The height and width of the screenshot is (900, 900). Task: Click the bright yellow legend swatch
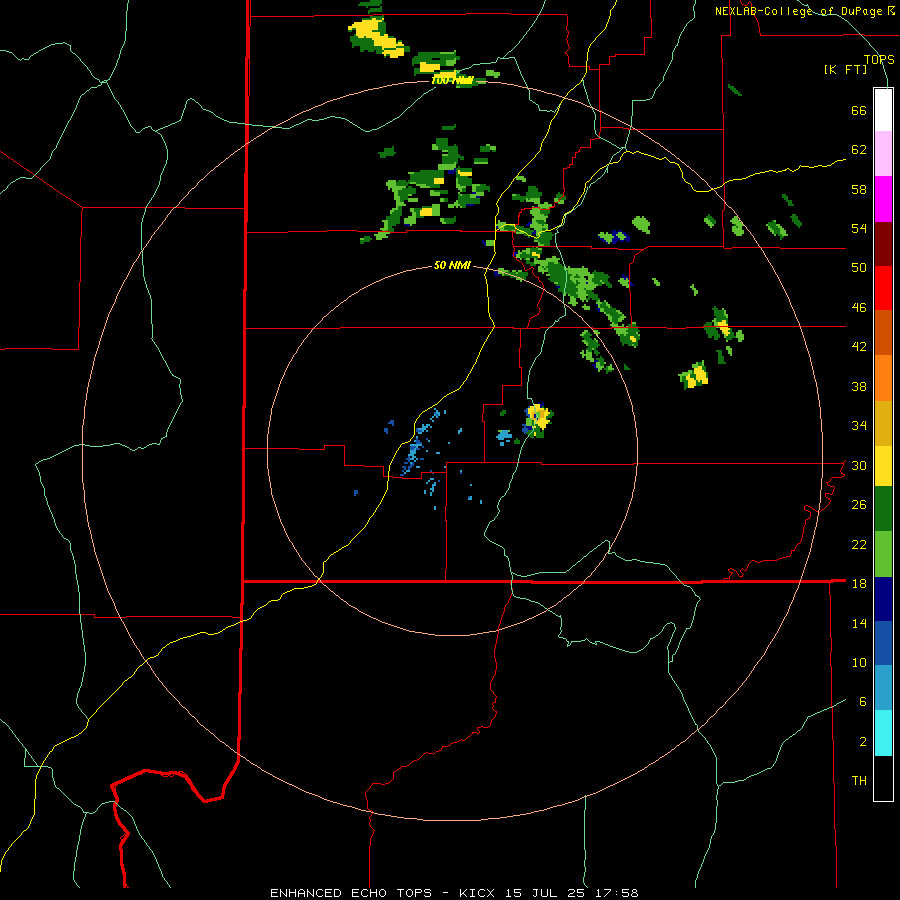coord(883,467)
